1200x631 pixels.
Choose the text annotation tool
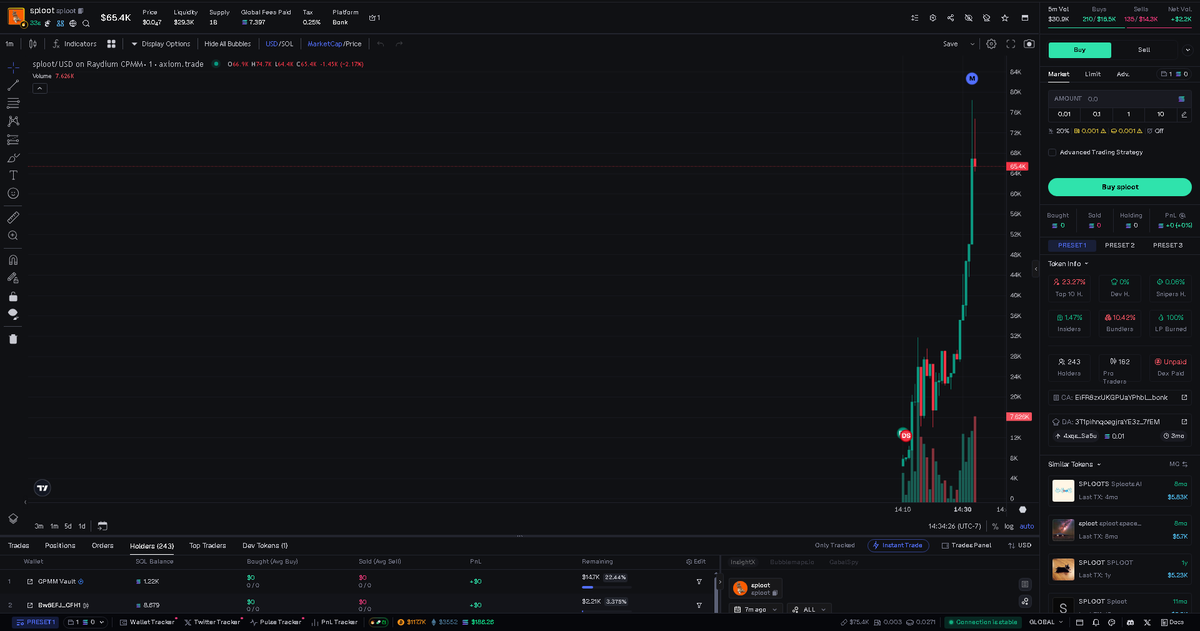point(13,175)
